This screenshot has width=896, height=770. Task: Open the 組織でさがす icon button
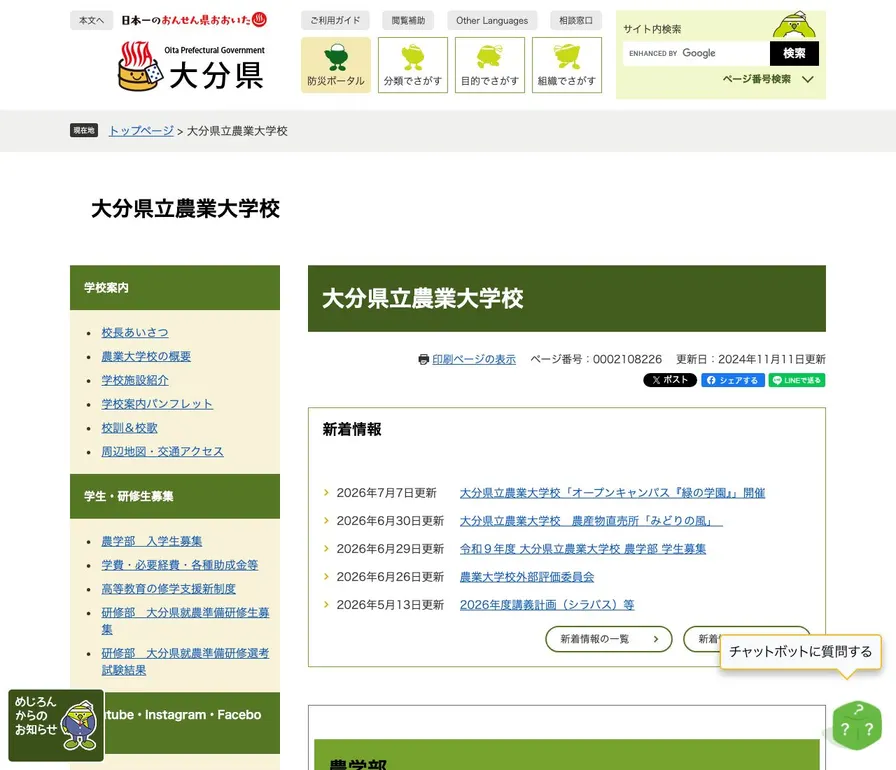567,65
